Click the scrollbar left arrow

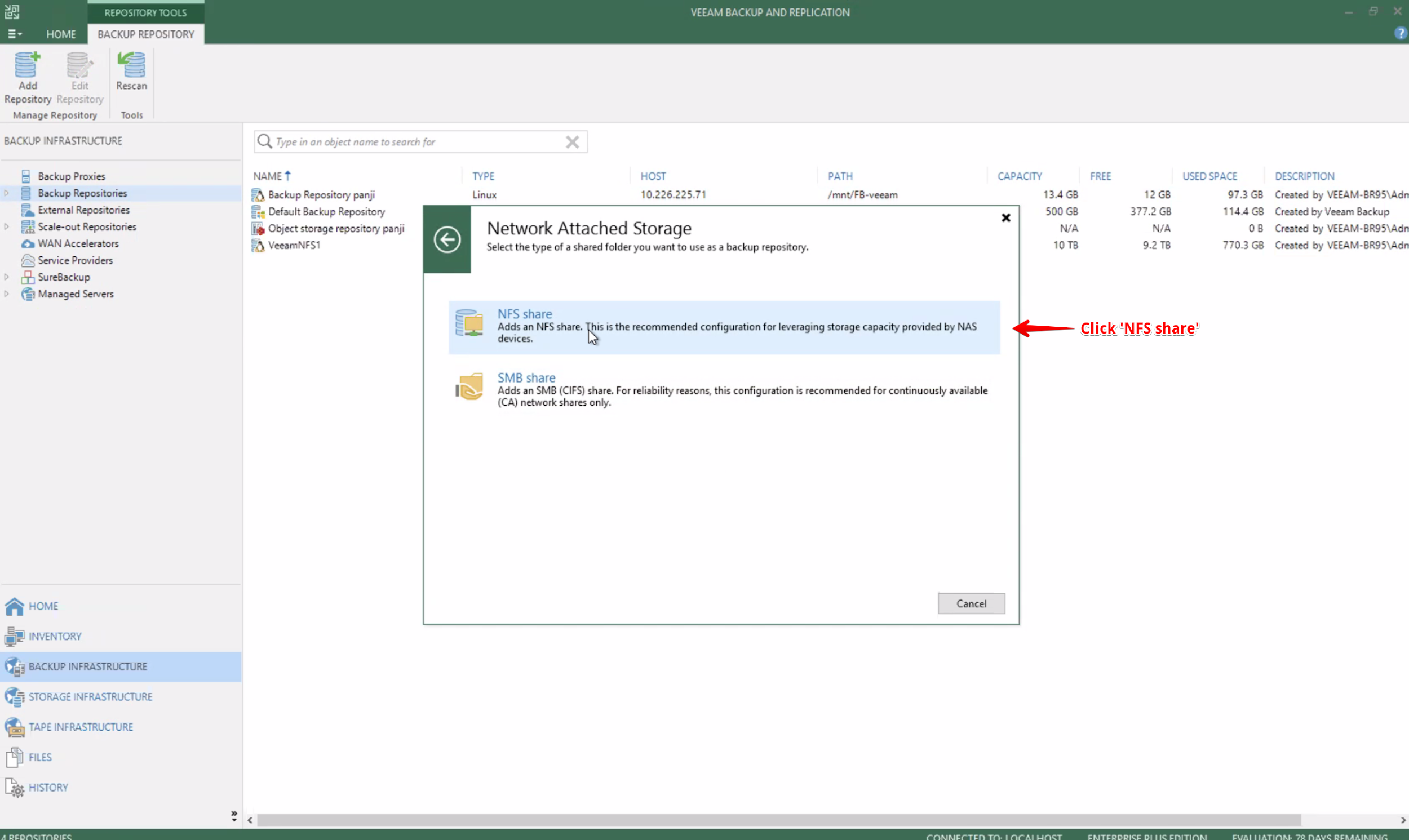(x=250, y=820)
